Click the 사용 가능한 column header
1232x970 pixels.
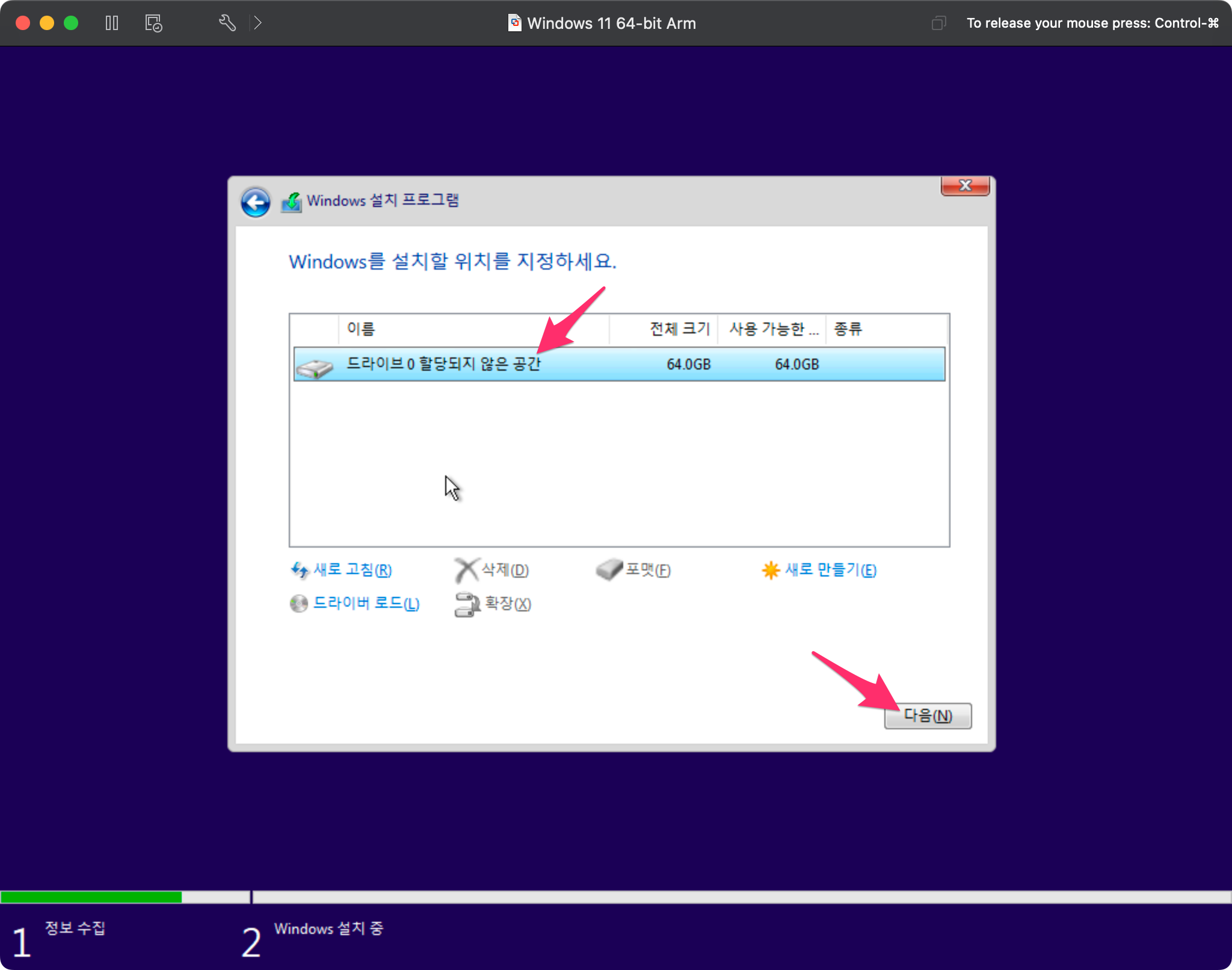(x=773, y=329)
